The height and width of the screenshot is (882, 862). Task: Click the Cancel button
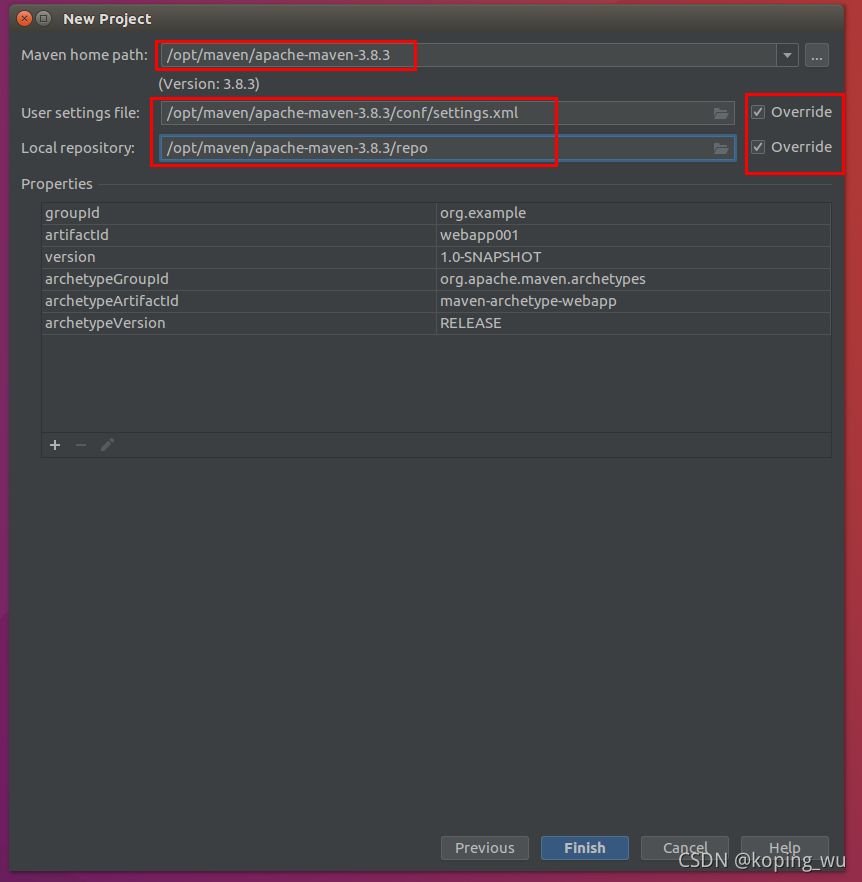click(x=685, y=848)
